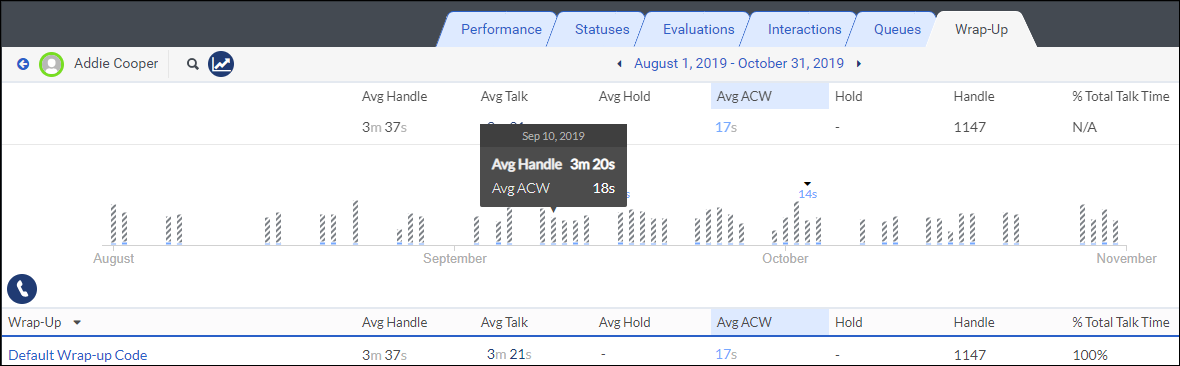Open the search magnifier icon
This screenshot has width=1180, height=366.
(193, 64)
